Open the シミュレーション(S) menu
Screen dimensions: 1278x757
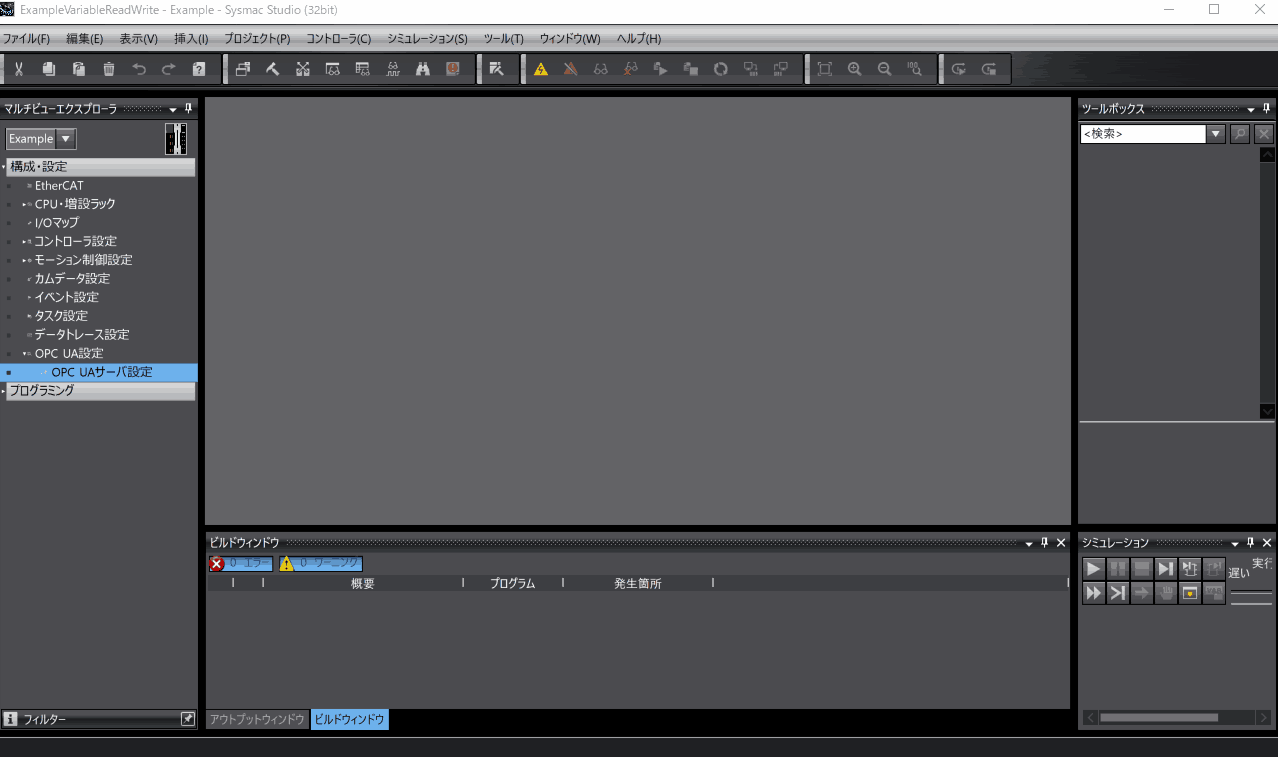(427, 39)
